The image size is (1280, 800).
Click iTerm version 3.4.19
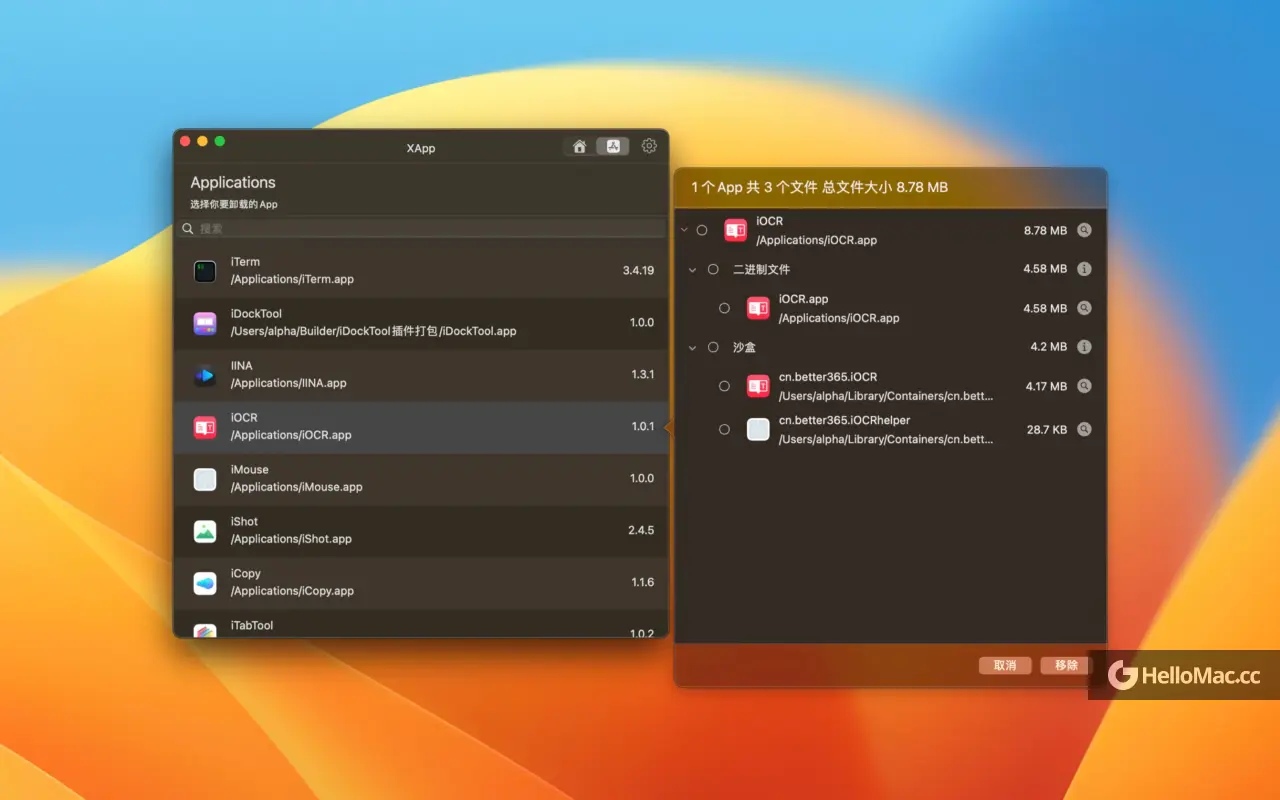638,271
